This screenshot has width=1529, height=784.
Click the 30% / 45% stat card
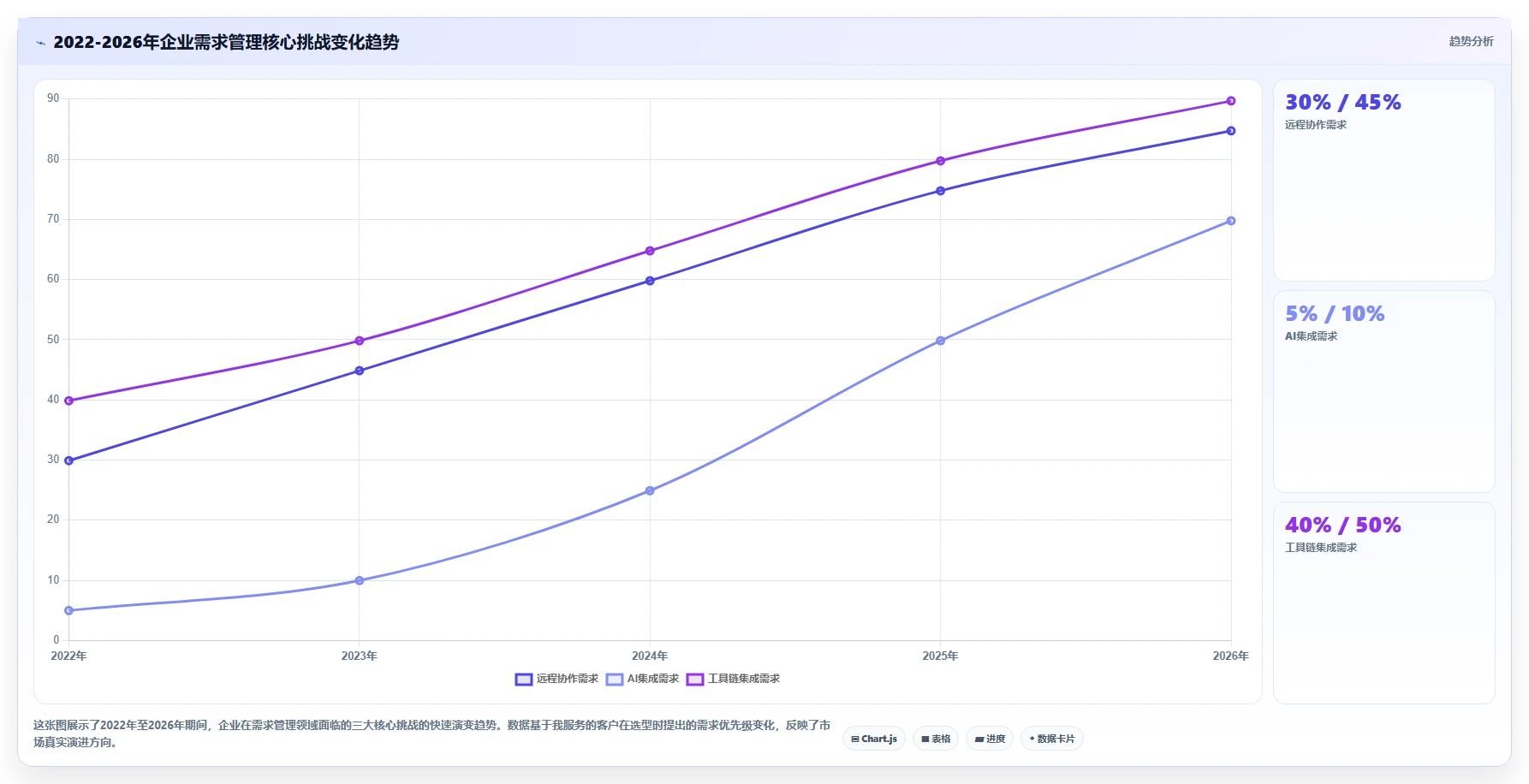tap(1383, 181)
